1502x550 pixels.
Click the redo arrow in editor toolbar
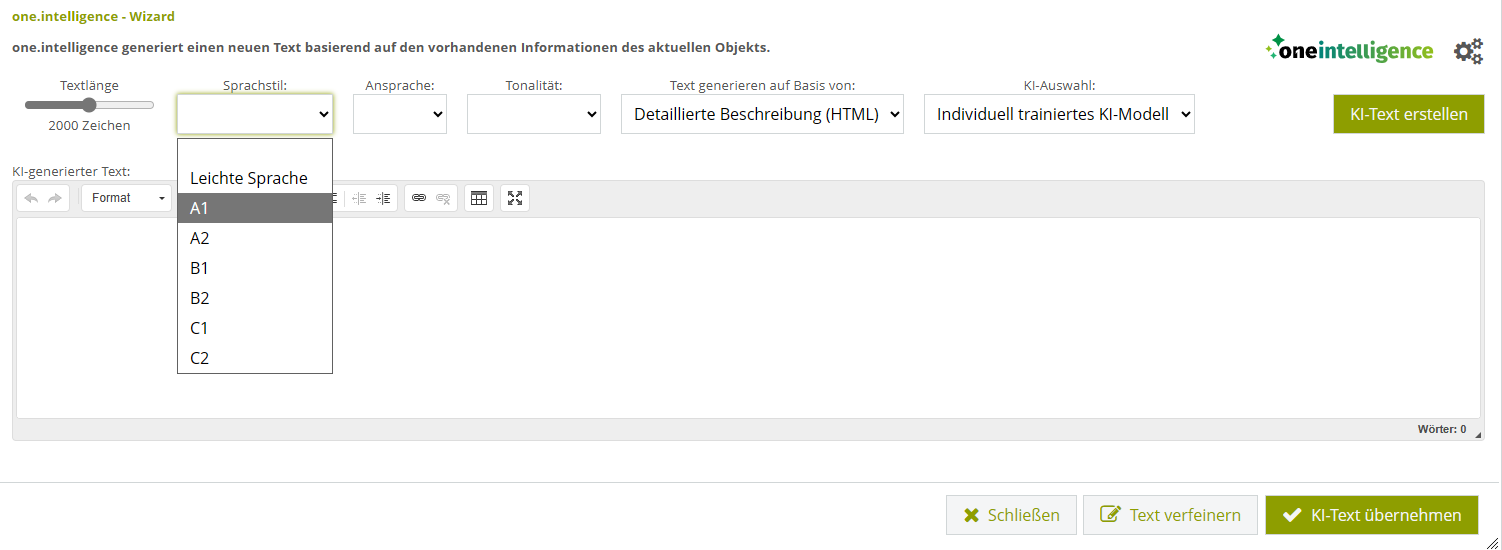[54, 198]
